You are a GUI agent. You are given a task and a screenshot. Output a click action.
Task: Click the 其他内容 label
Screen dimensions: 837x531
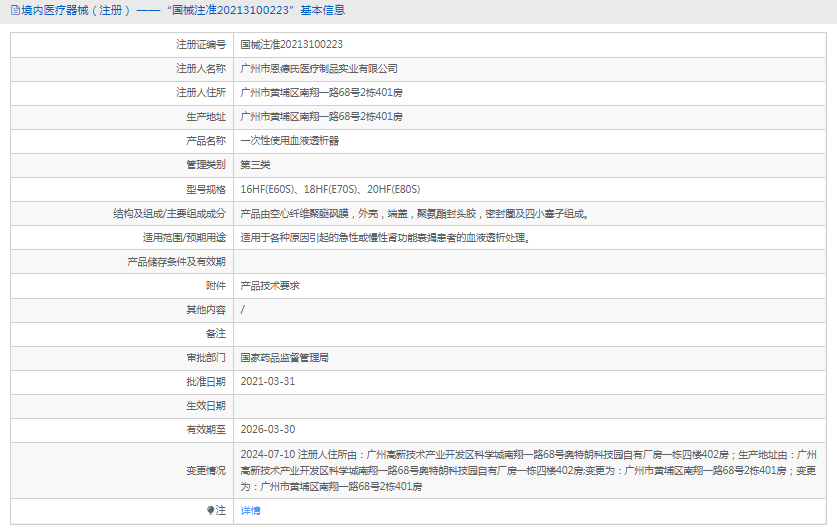click(206, 310)
